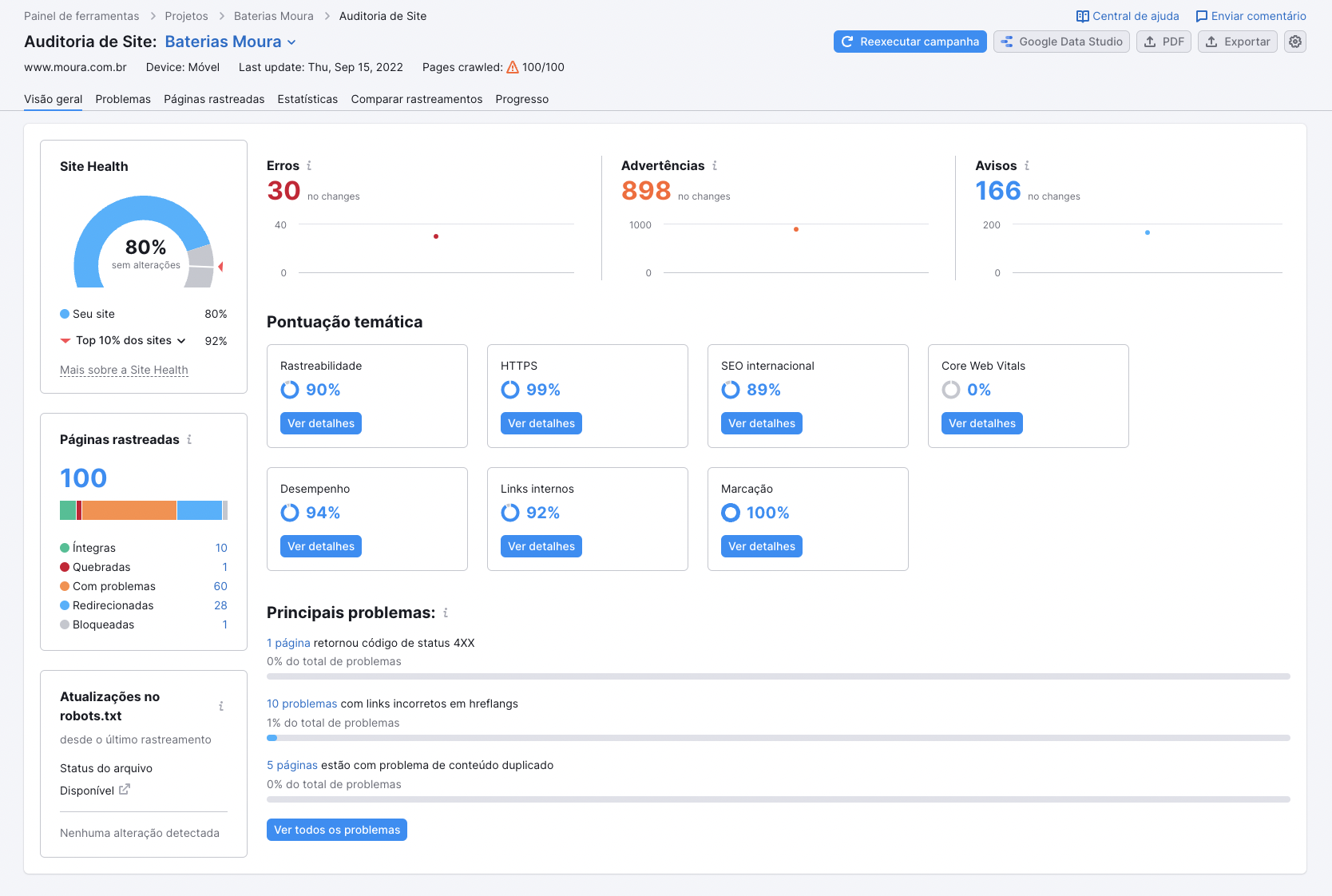Screen dimensions: 1332x896
Task: Go to Painel de ferramentas breadcrumb
Action: click(x=81, y=16)
